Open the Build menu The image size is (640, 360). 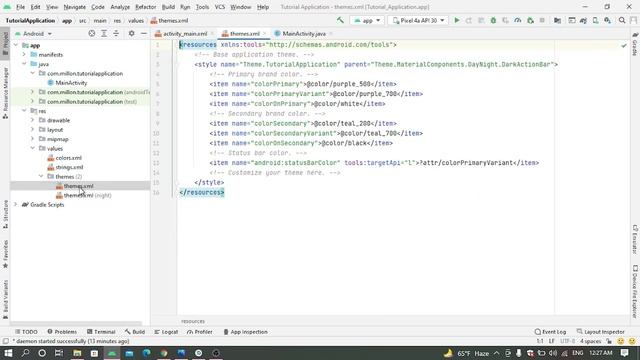click(x=168, y=7)
